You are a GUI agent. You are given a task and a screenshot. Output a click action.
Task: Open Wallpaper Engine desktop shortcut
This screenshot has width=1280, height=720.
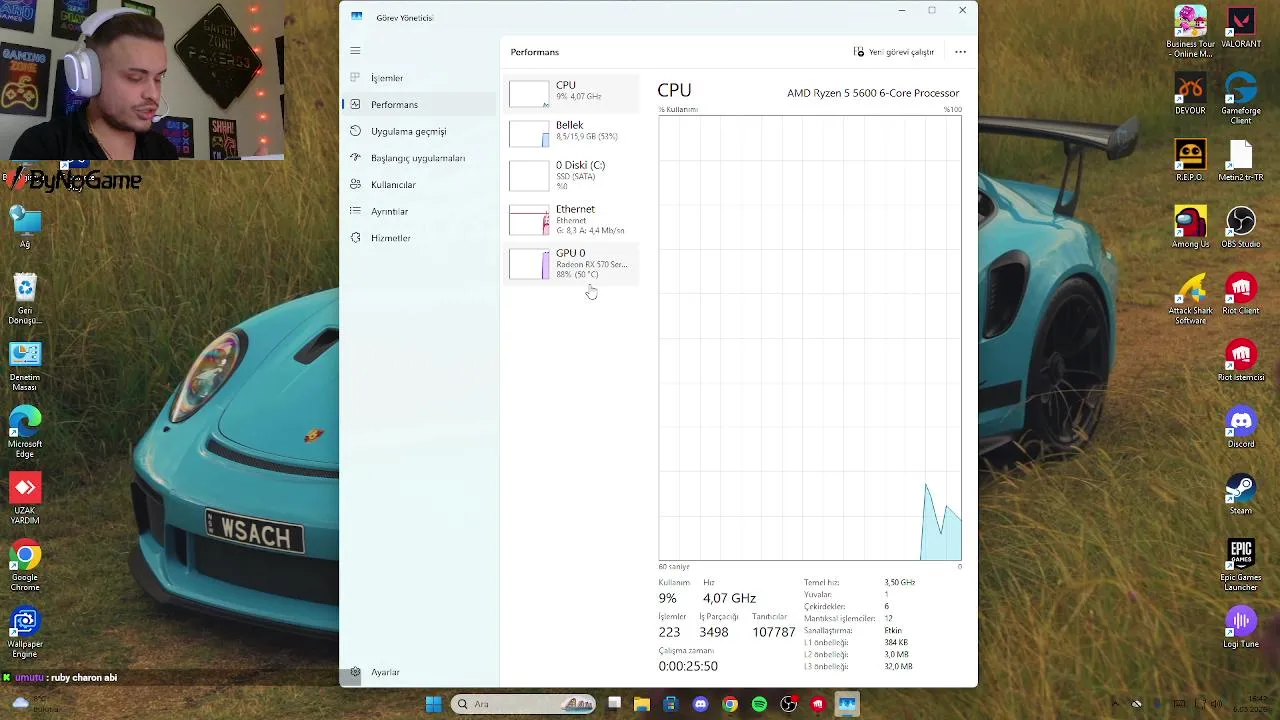25,633
